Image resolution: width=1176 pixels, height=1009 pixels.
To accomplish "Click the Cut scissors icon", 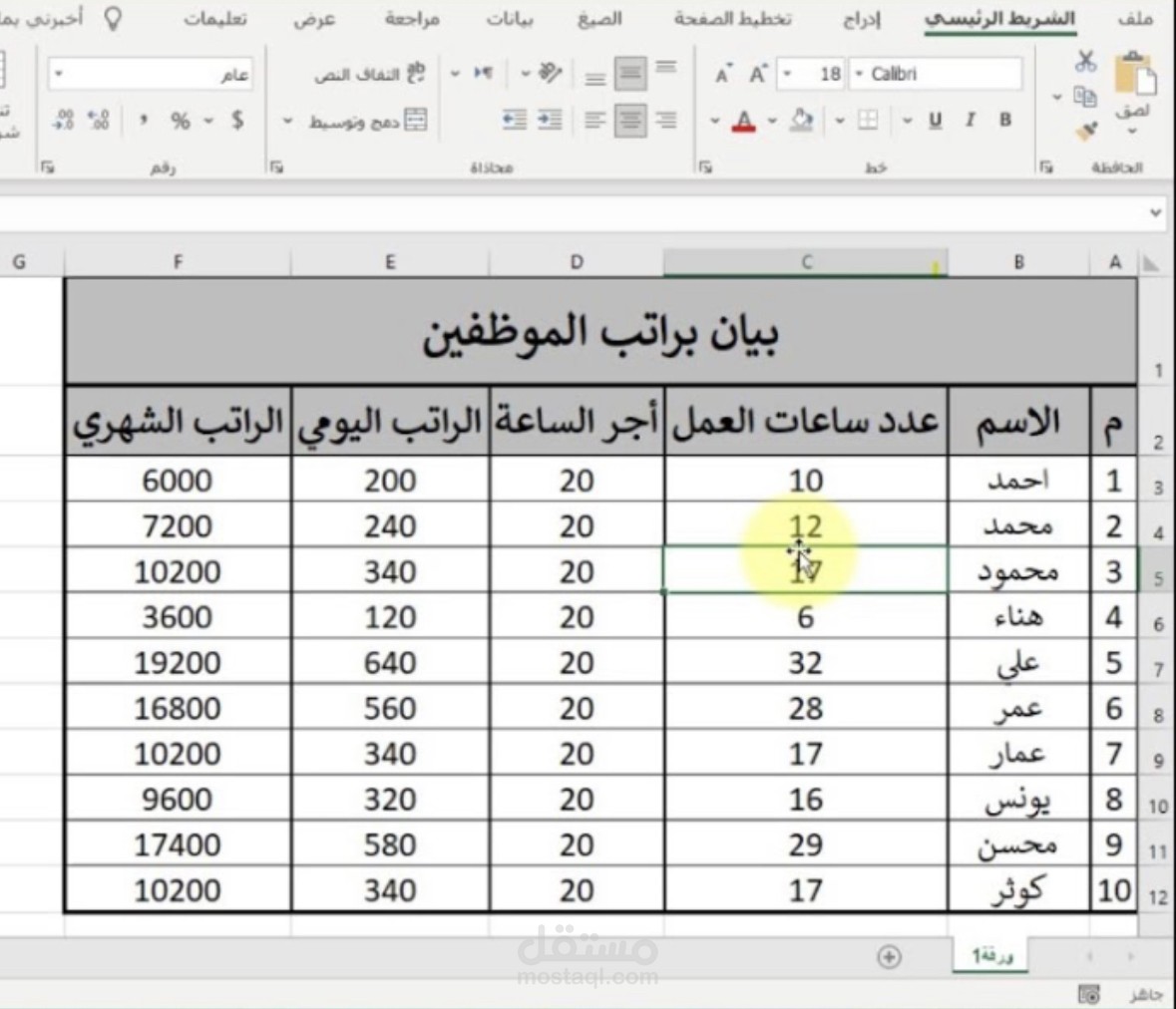I will (x=1085, y=62).
